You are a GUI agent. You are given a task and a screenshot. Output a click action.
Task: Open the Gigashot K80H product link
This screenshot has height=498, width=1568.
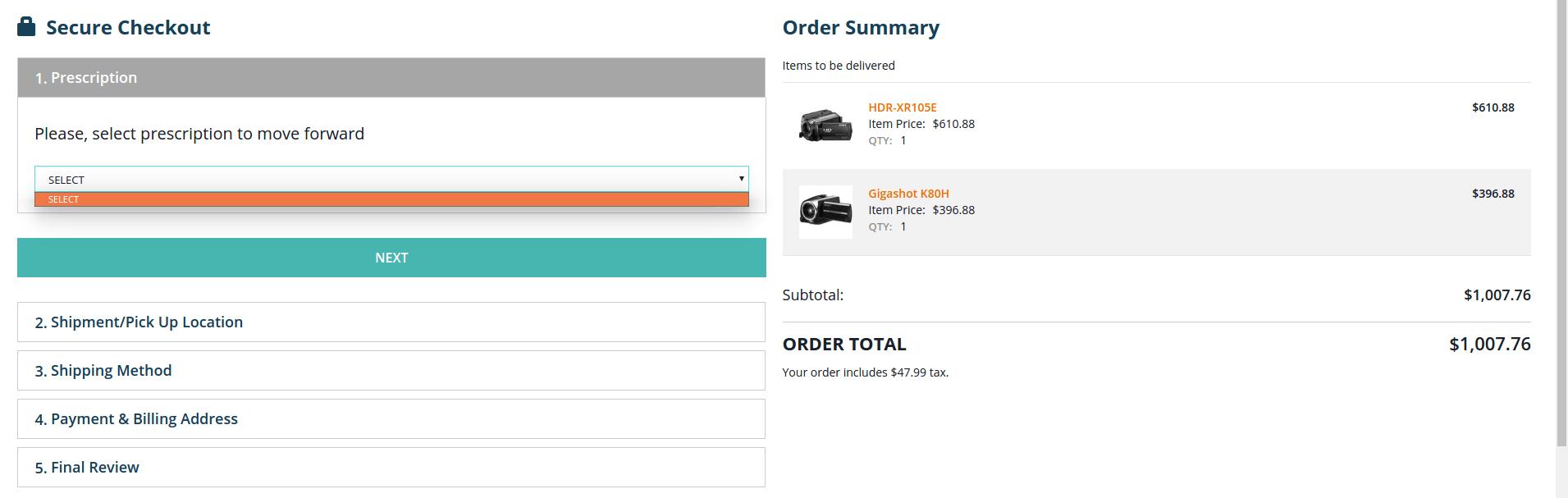coord(908,194)
